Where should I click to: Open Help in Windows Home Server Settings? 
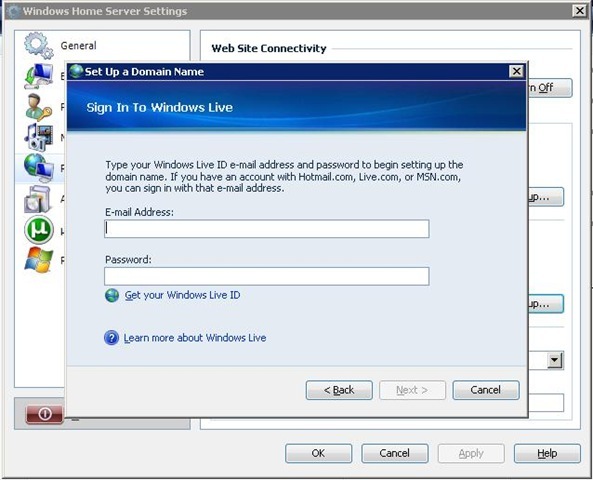click(x=547, y=453)
